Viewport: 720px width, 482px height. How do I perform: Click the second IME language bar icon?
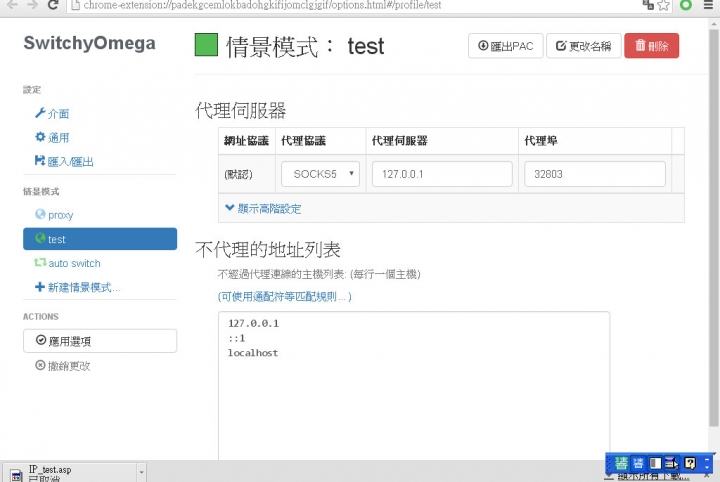pos(638,463)
